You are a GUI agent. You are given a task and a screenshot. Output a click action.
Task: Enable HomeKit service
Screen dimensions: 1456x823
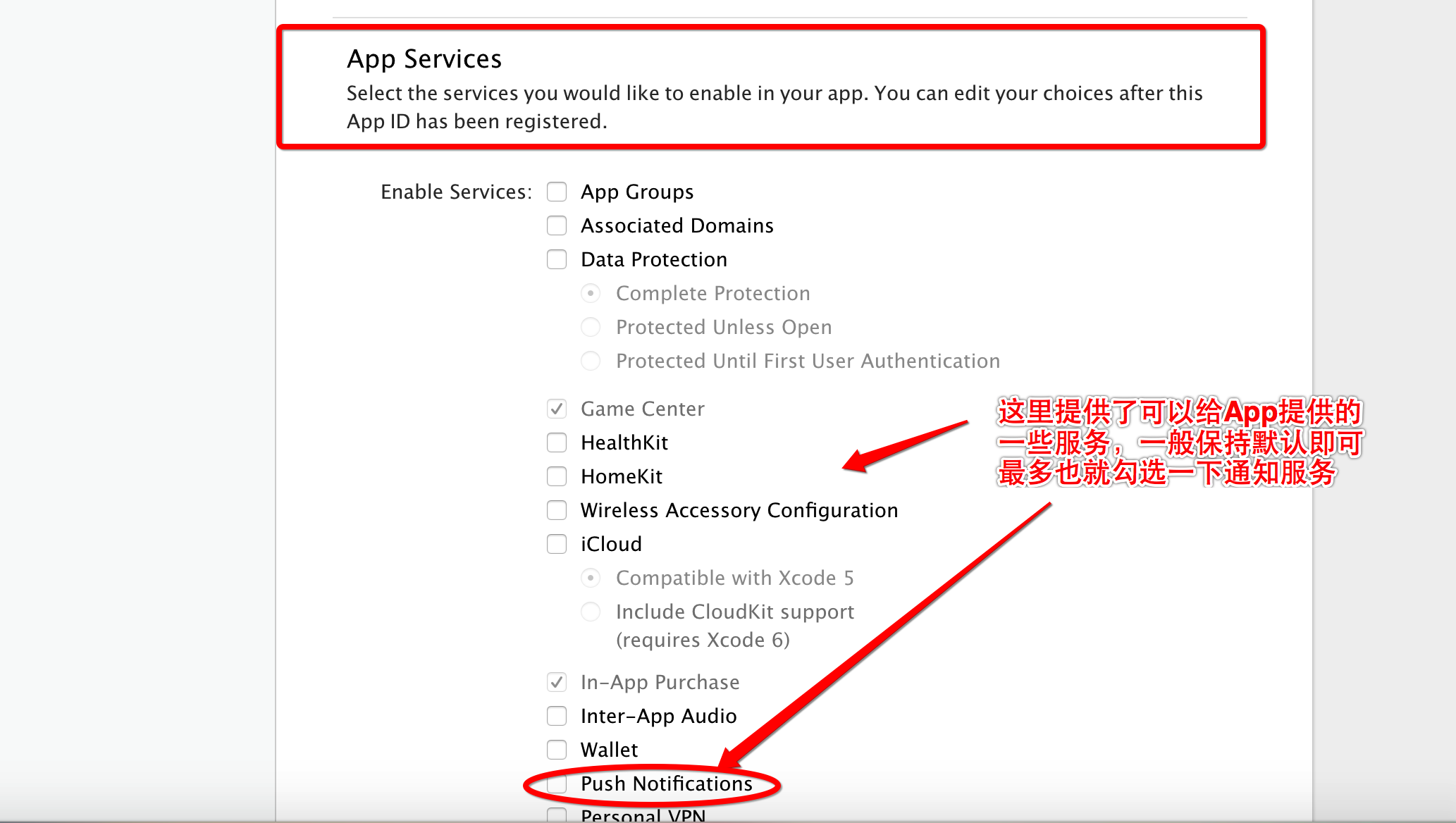tap(558, 475)
